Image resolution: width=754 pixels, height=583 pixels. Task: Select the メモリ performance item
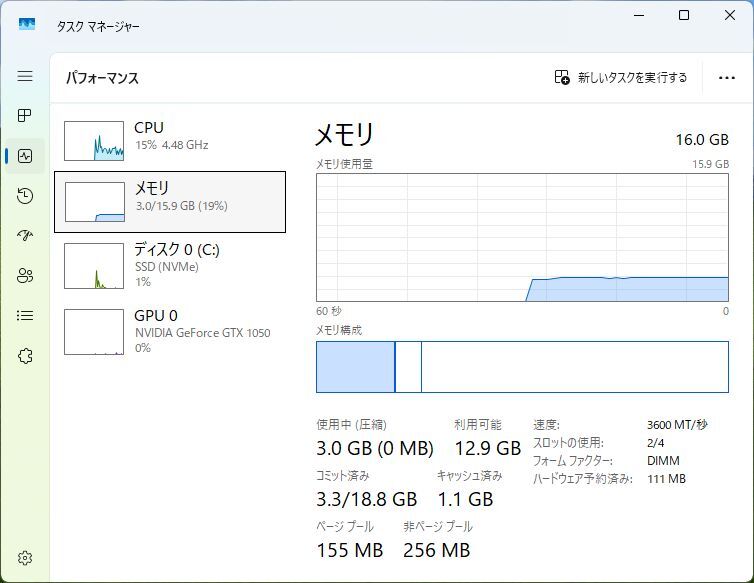click(x=170, y=201)
